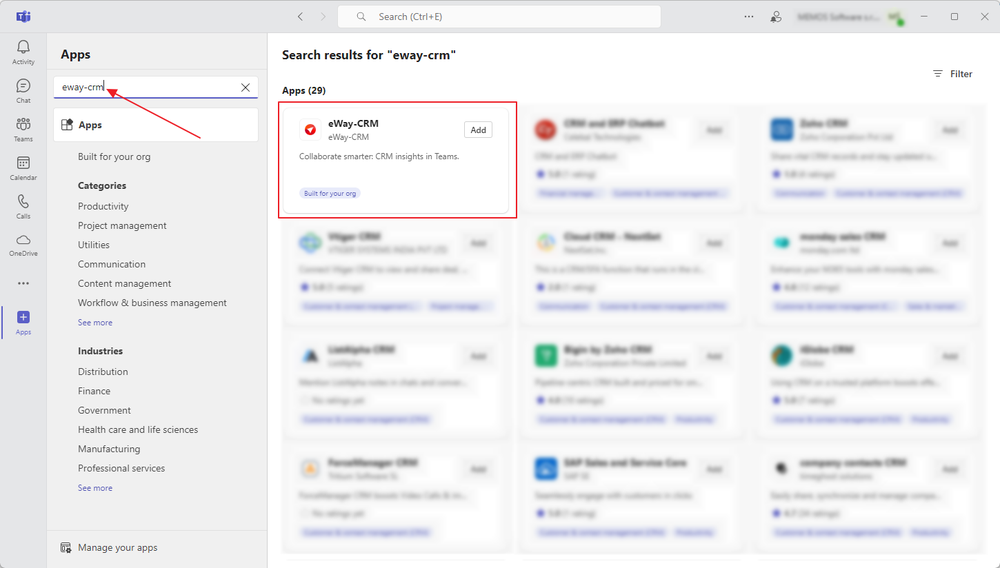Image resolution: width=1000 pixels, height=568 pixels.
Task: Open the Filter options
Action: point(952,74)
